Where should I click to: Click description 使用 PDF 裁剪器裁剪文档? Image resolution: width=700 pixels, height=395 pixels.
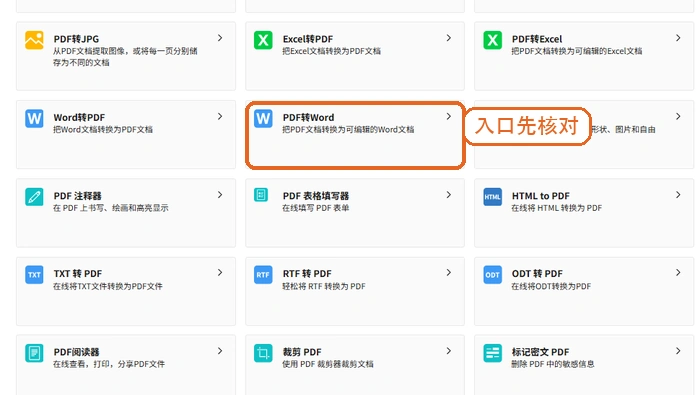[x=328, y=364]
